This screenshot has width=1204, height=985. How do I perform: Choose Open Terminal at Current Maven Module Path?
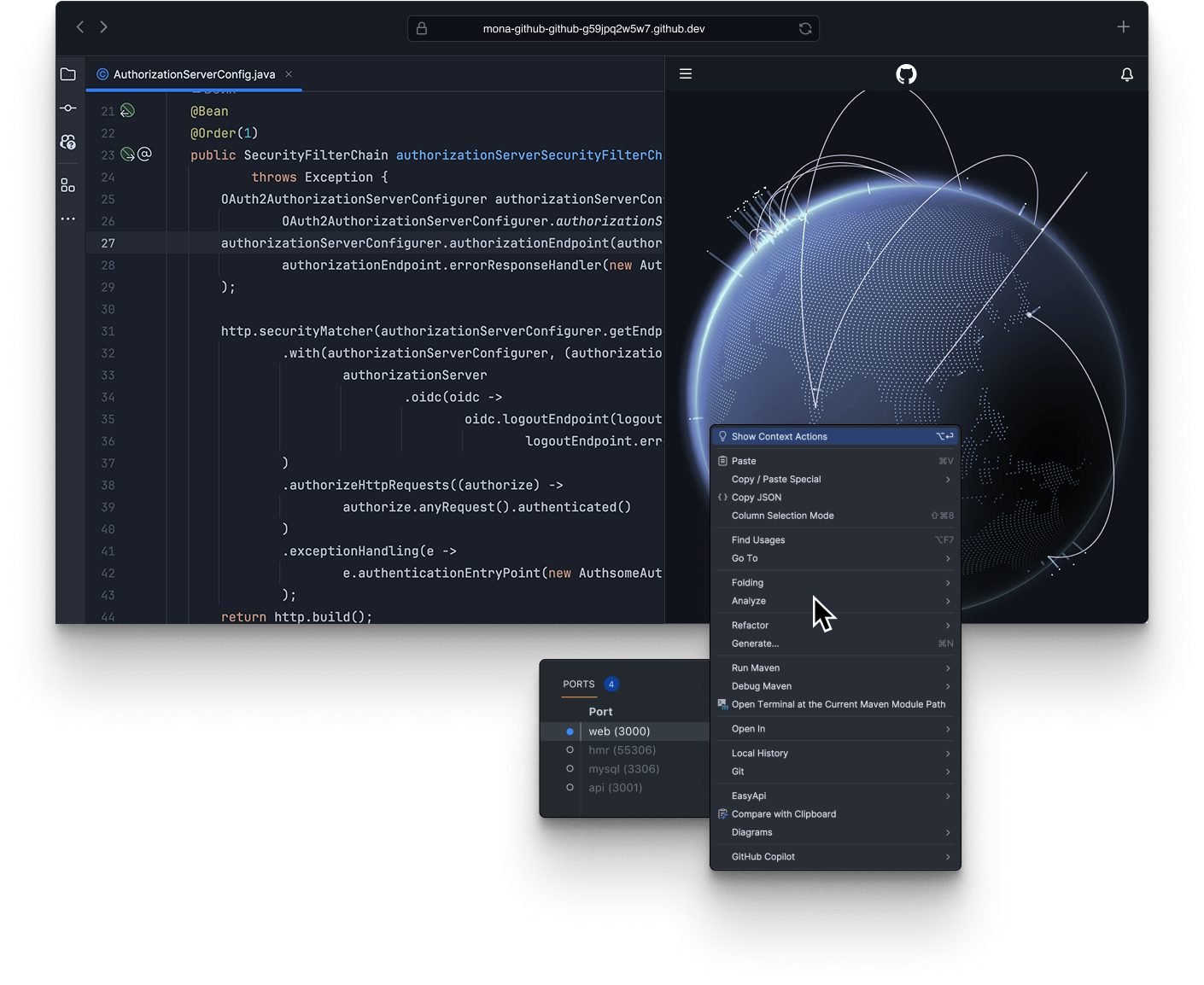click(x=838, y=704)
